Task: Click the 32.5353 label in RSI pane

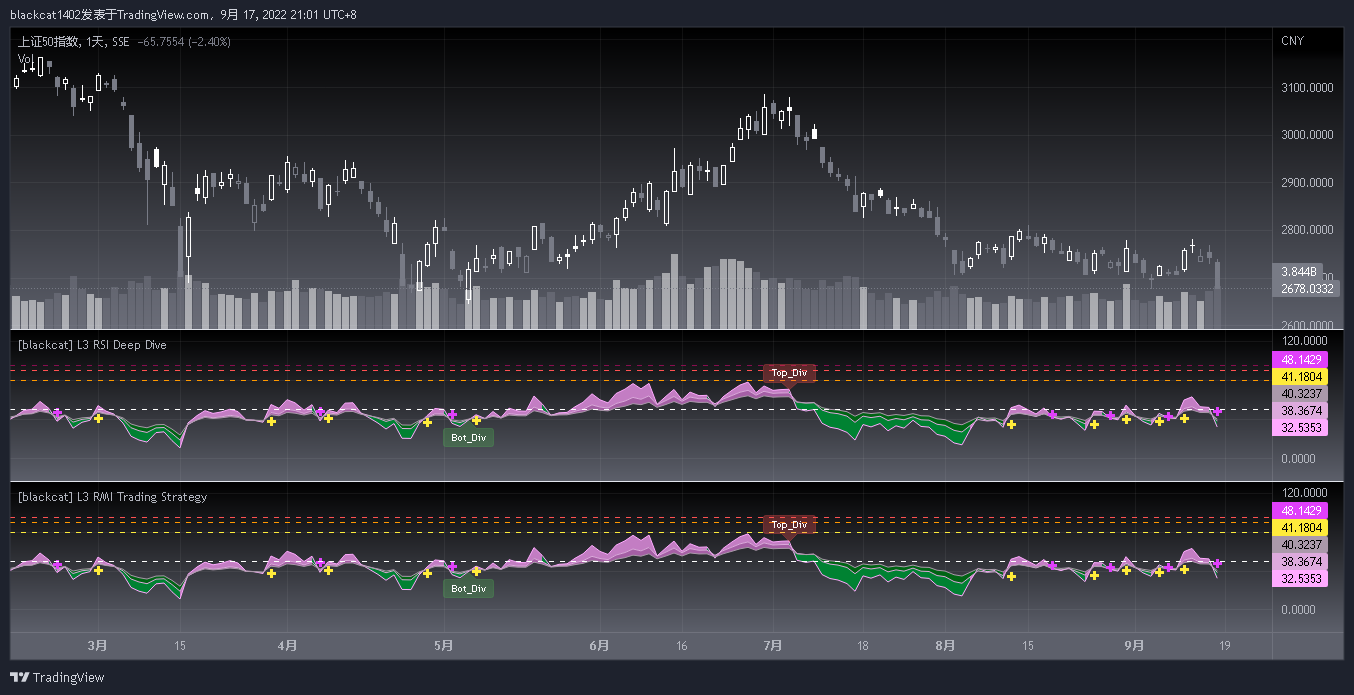Action: pos(1300,427)
